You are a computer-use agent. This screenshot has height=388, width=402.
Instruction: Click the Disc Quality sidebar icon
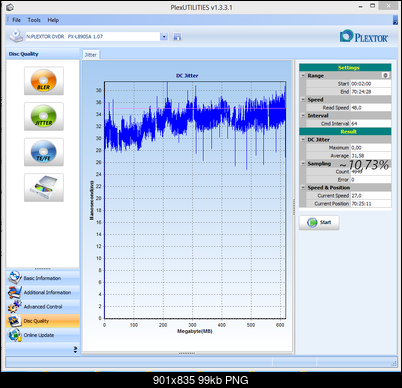(15, 321)
